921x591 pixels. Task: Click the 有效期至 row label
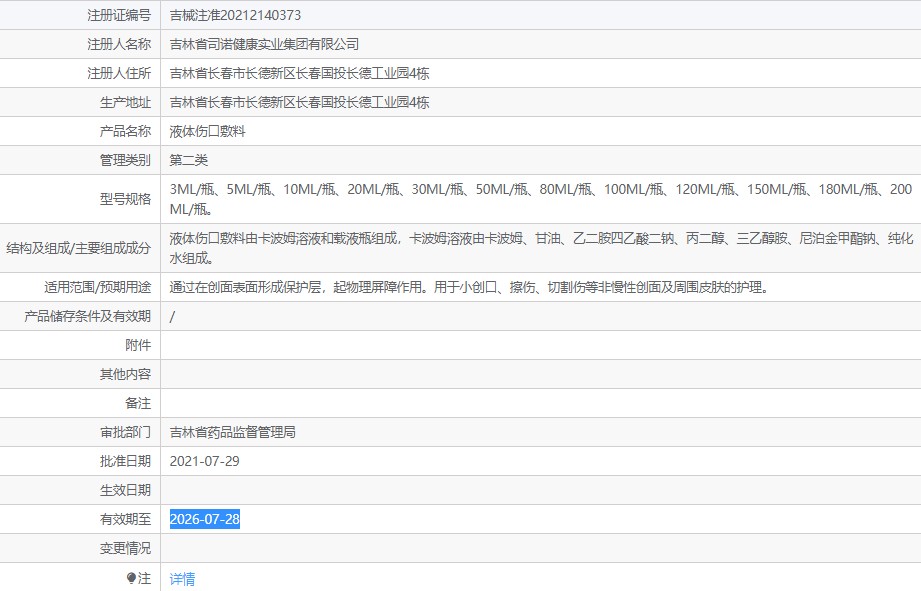[125, 519]
